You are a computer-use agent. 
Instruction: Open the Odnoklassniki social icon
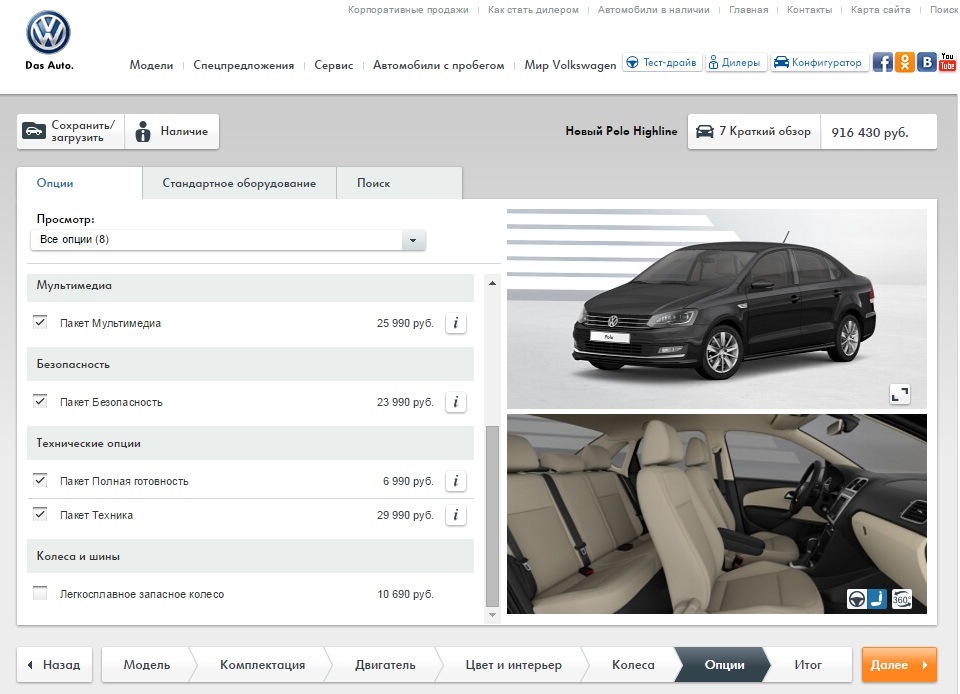coord(904,62)
